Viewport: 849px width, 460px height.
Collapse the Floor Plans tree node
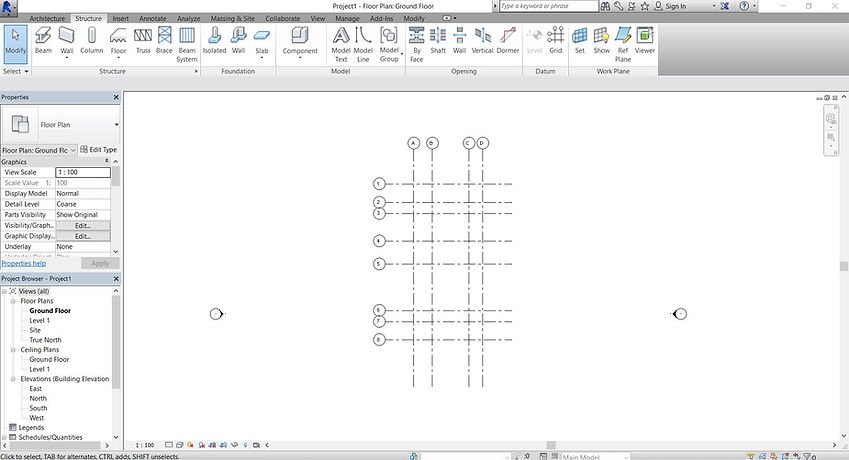pos(14,301)
